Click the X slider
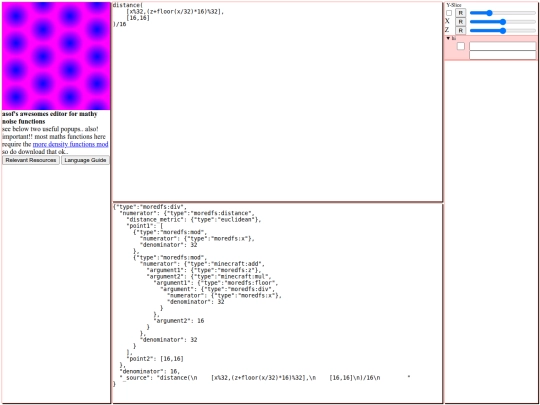Image resolution: width=540 pixels, height=405 pixels. [503, 22]
